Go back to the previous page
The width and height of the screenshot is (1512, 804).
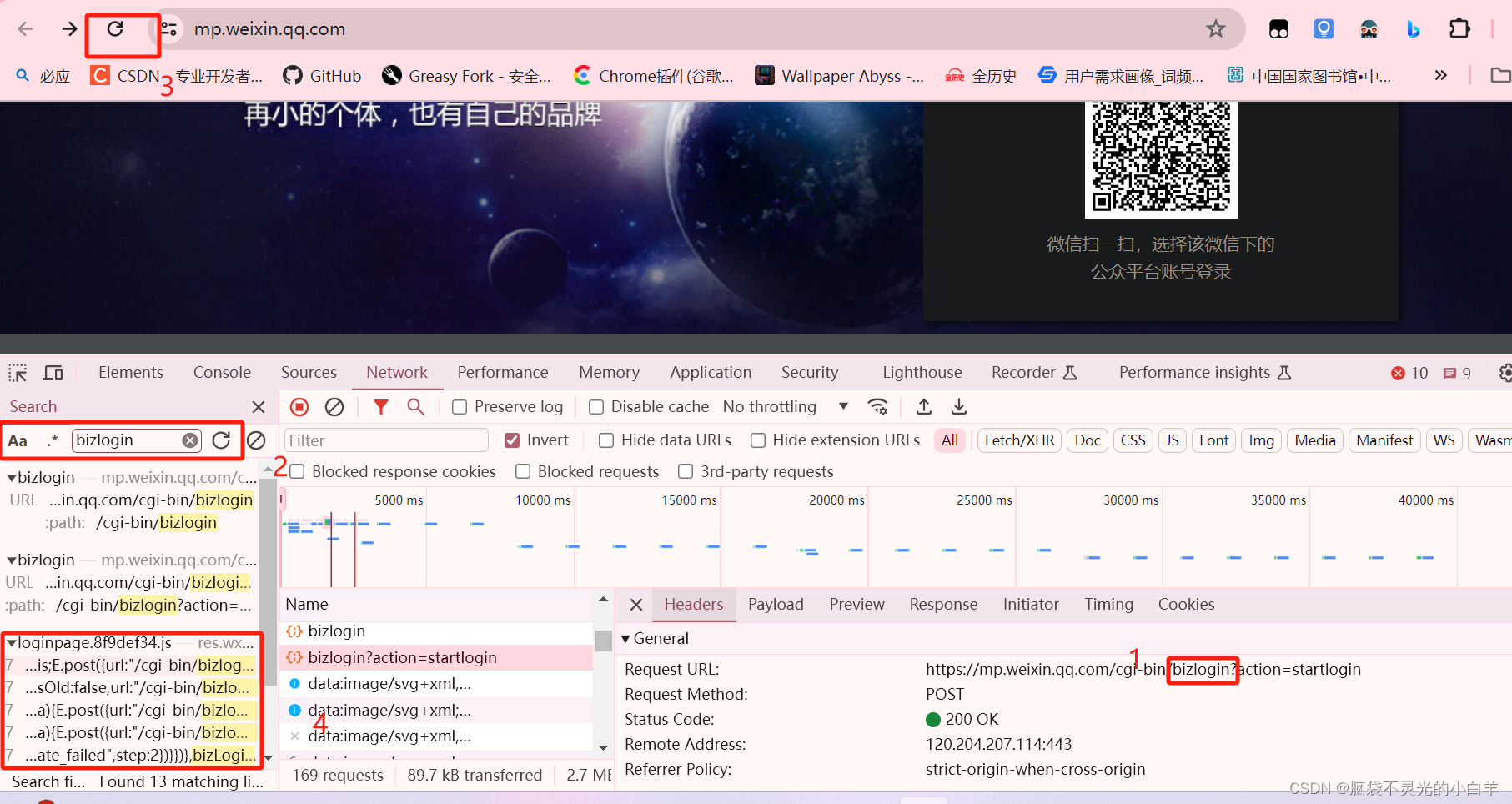tap(25, 29)
